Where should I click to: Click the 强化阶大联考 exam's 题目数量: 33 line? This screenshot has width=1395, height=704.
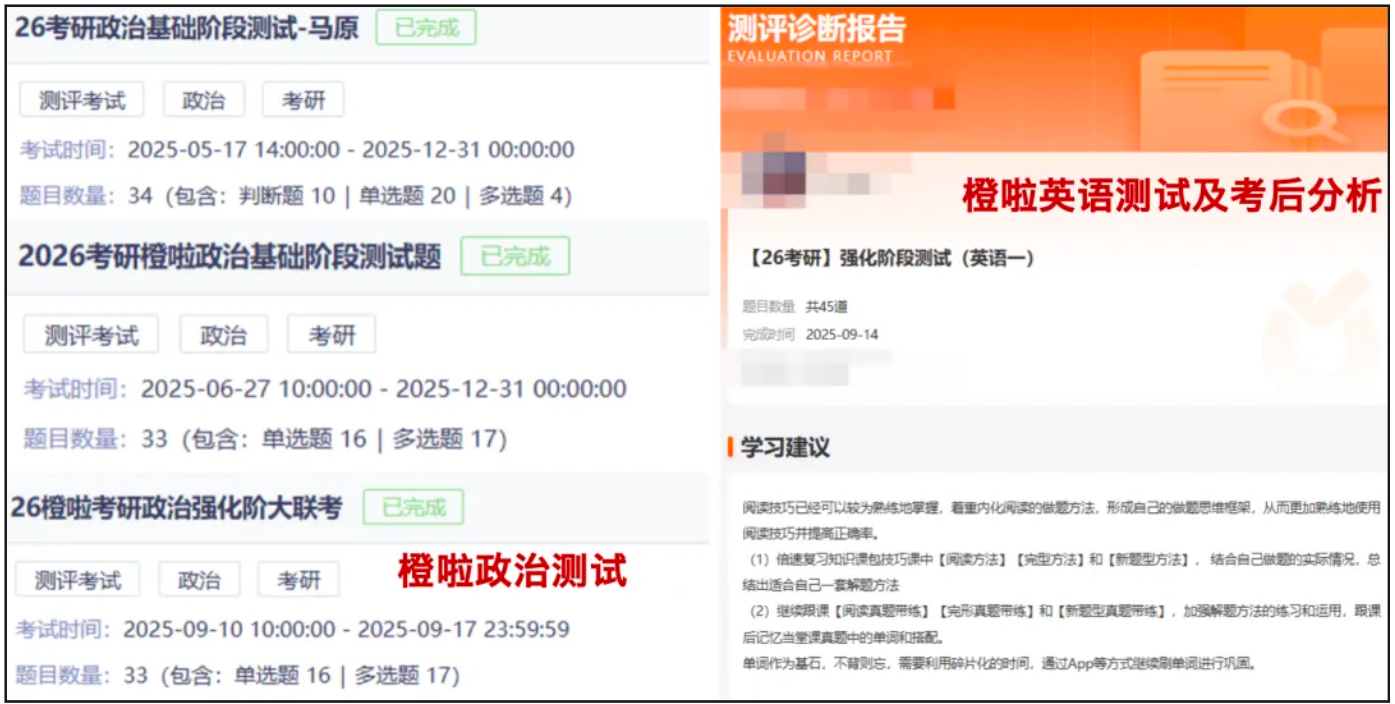coord(237,676)
